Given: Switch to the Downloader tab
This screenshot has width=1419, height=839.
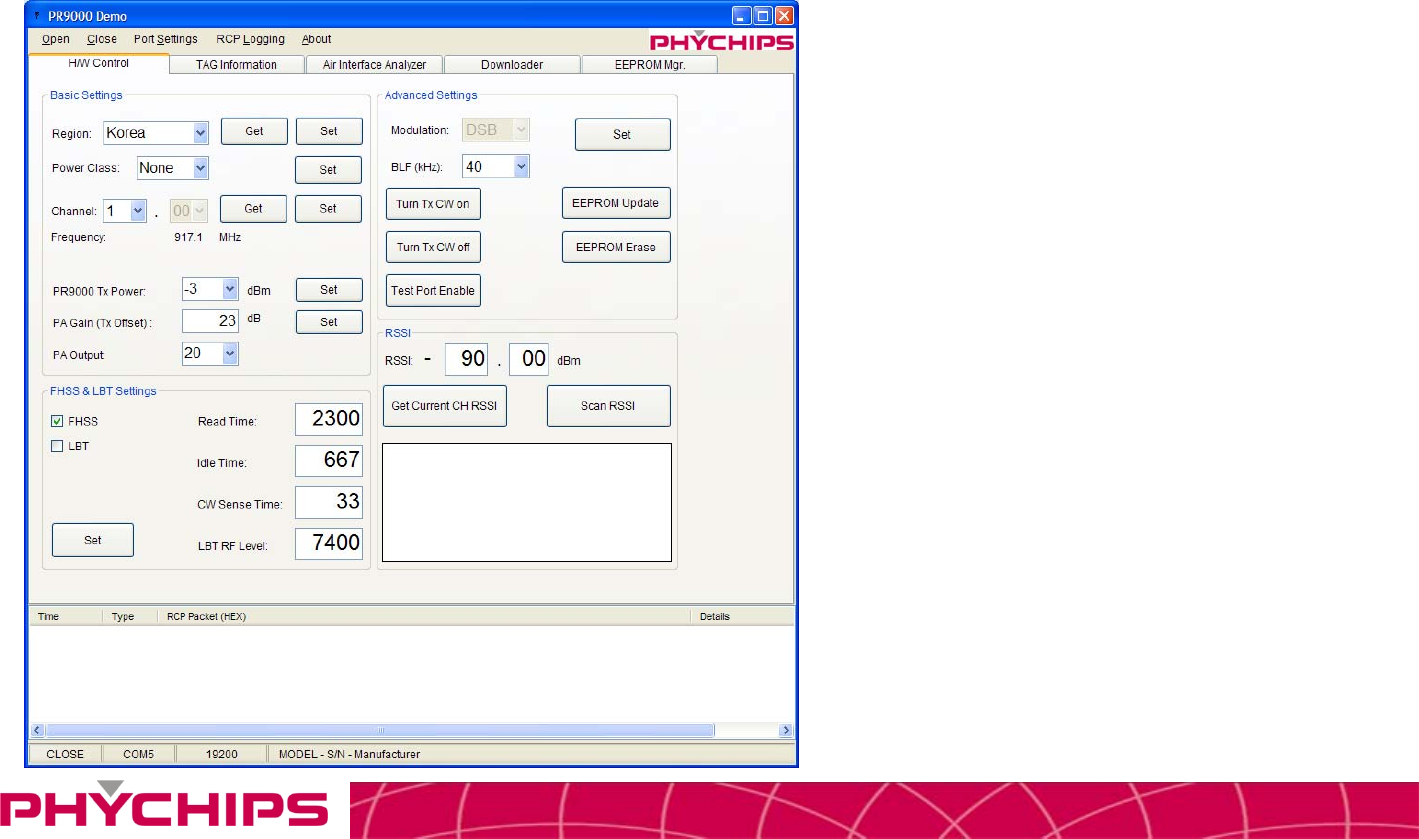Looking at the screenshot, I should tap(512, 65).
